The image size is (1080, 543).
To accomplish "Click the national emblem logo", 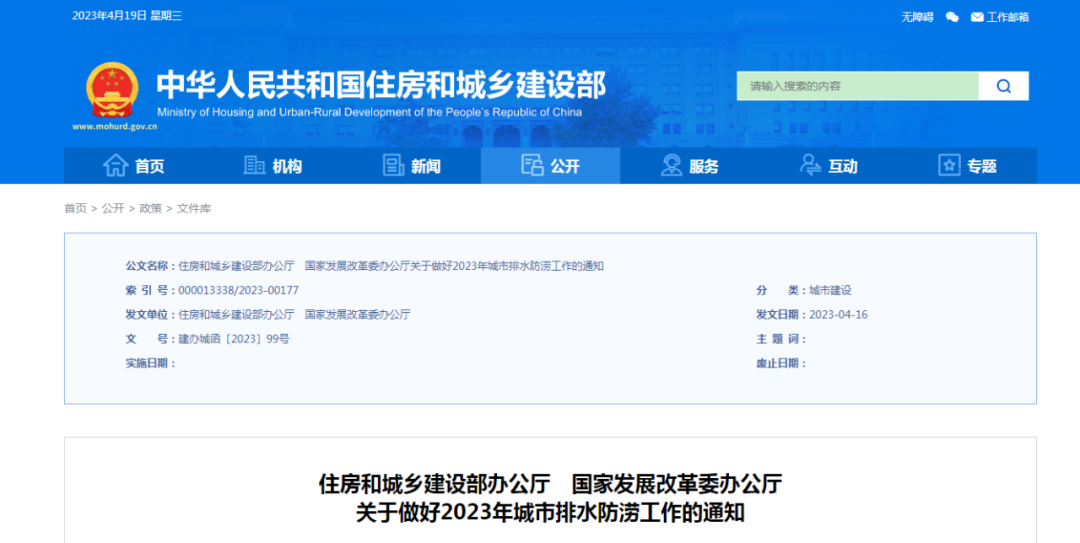I will [x=111, y=91].
